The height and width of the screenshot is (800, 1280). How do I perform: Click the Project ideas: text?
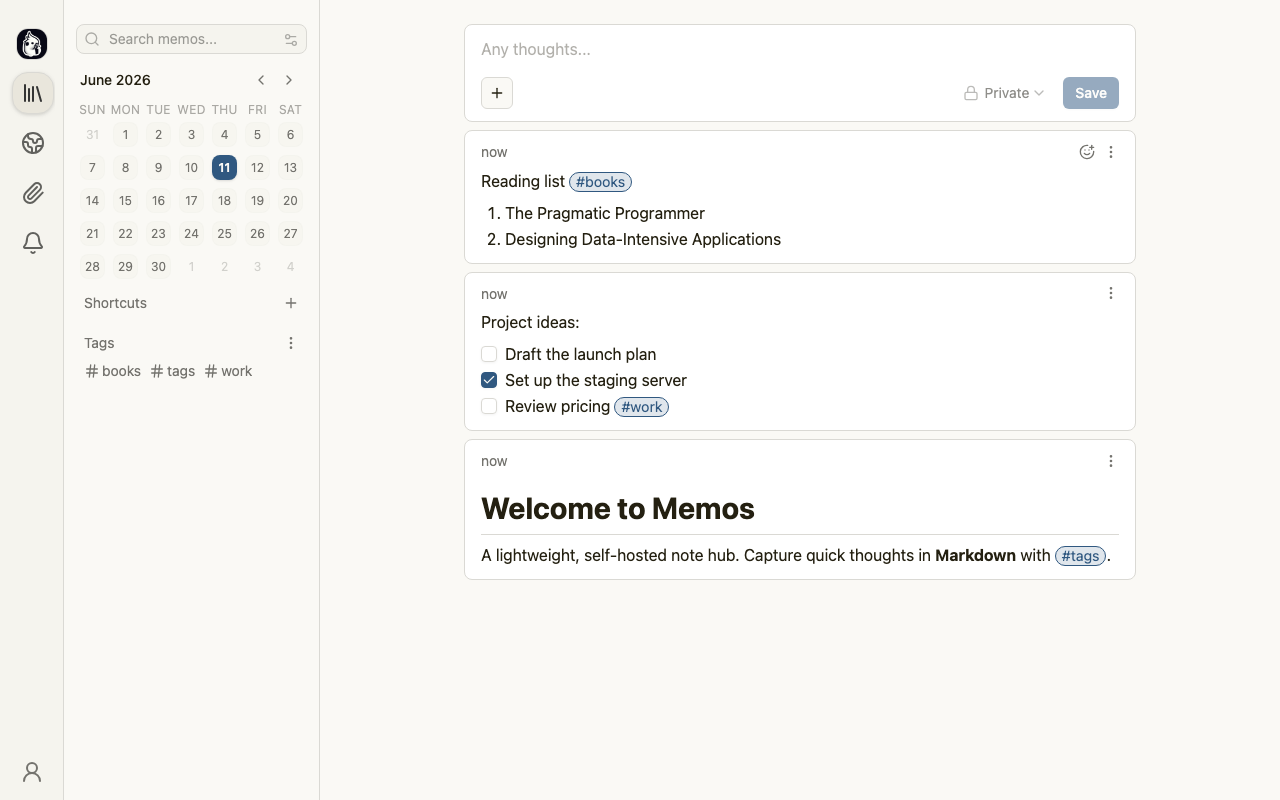coord(530,322)
